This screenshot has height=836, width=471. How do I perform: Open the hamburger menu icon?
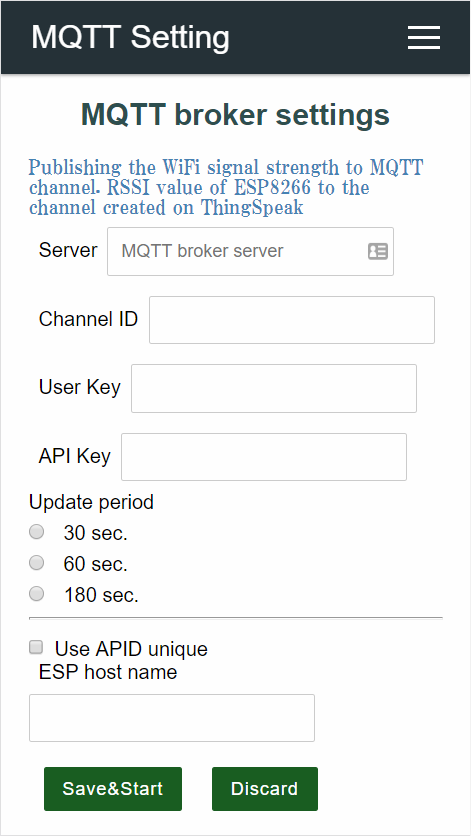(424, 37)
